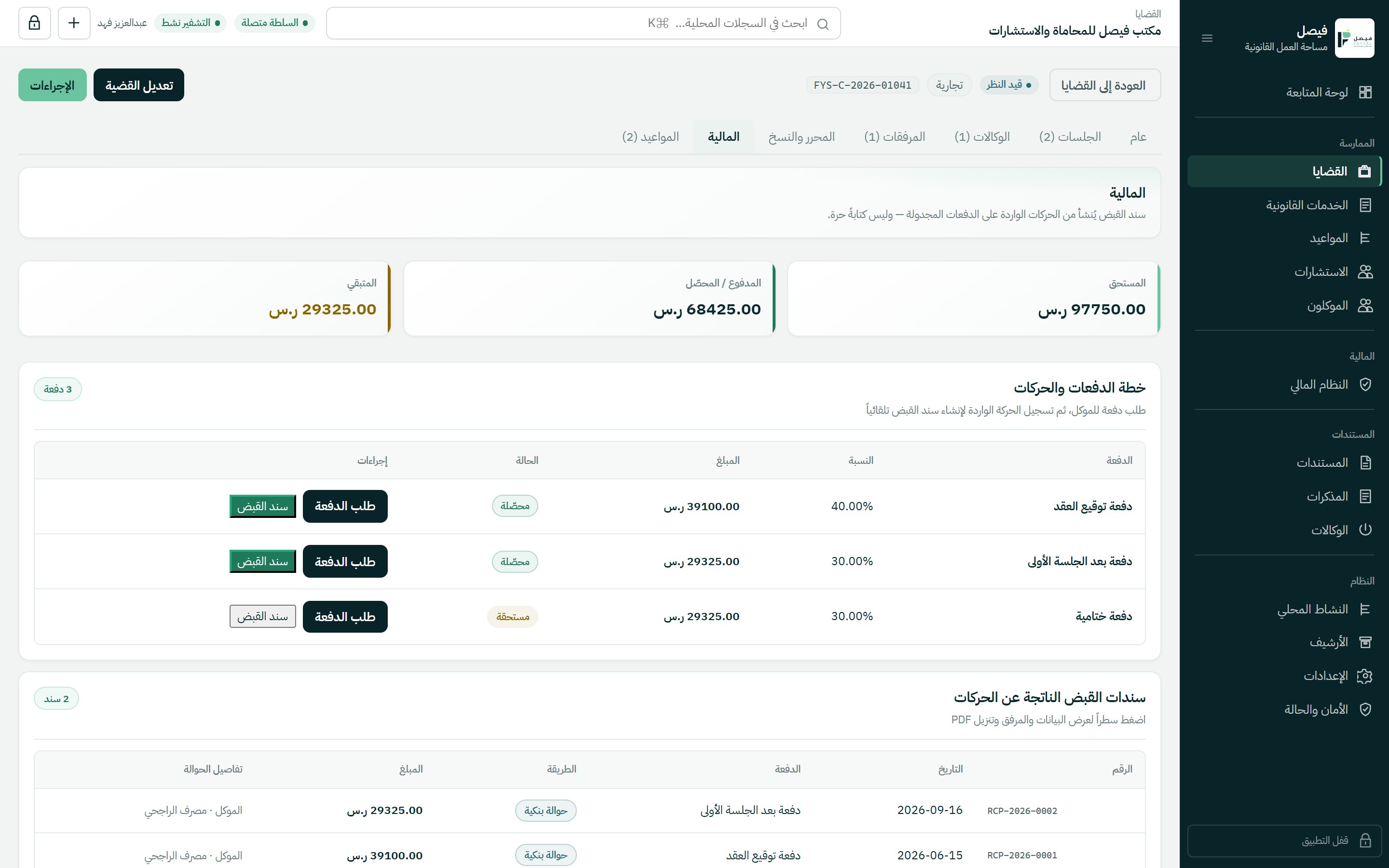Click العودة إلى القضايا button

[1105, 85]
